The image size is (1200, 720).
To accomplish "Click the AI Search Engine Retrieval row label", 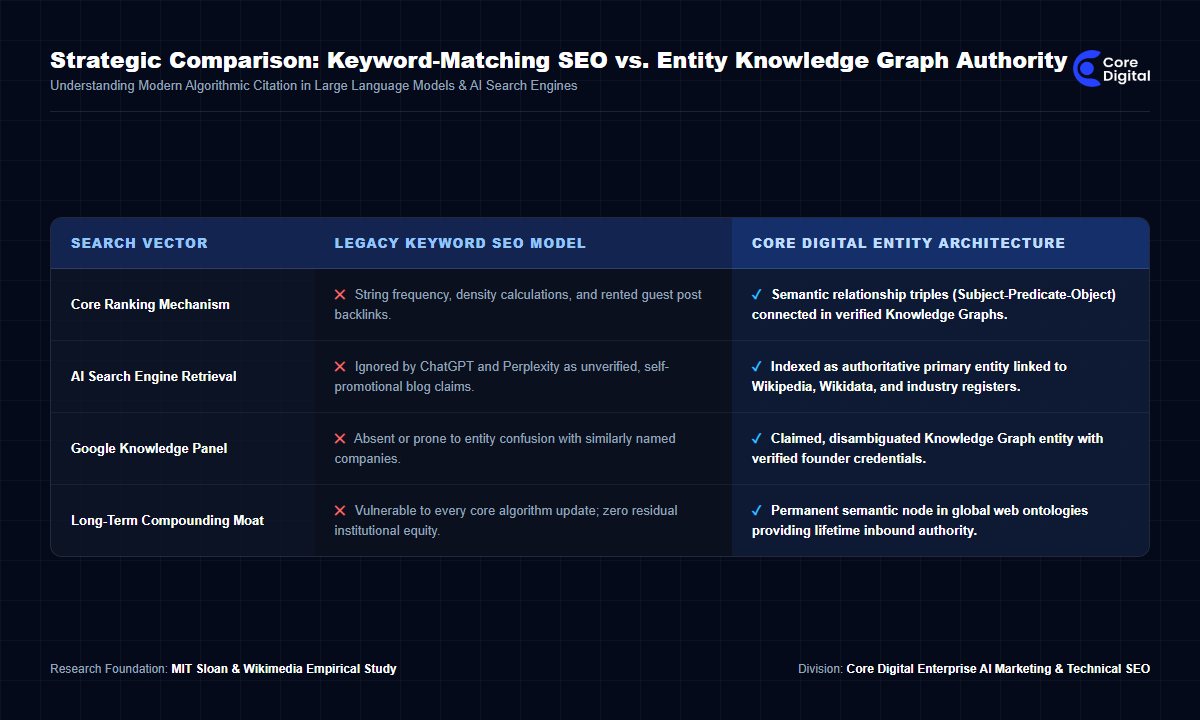I will 154,377.
